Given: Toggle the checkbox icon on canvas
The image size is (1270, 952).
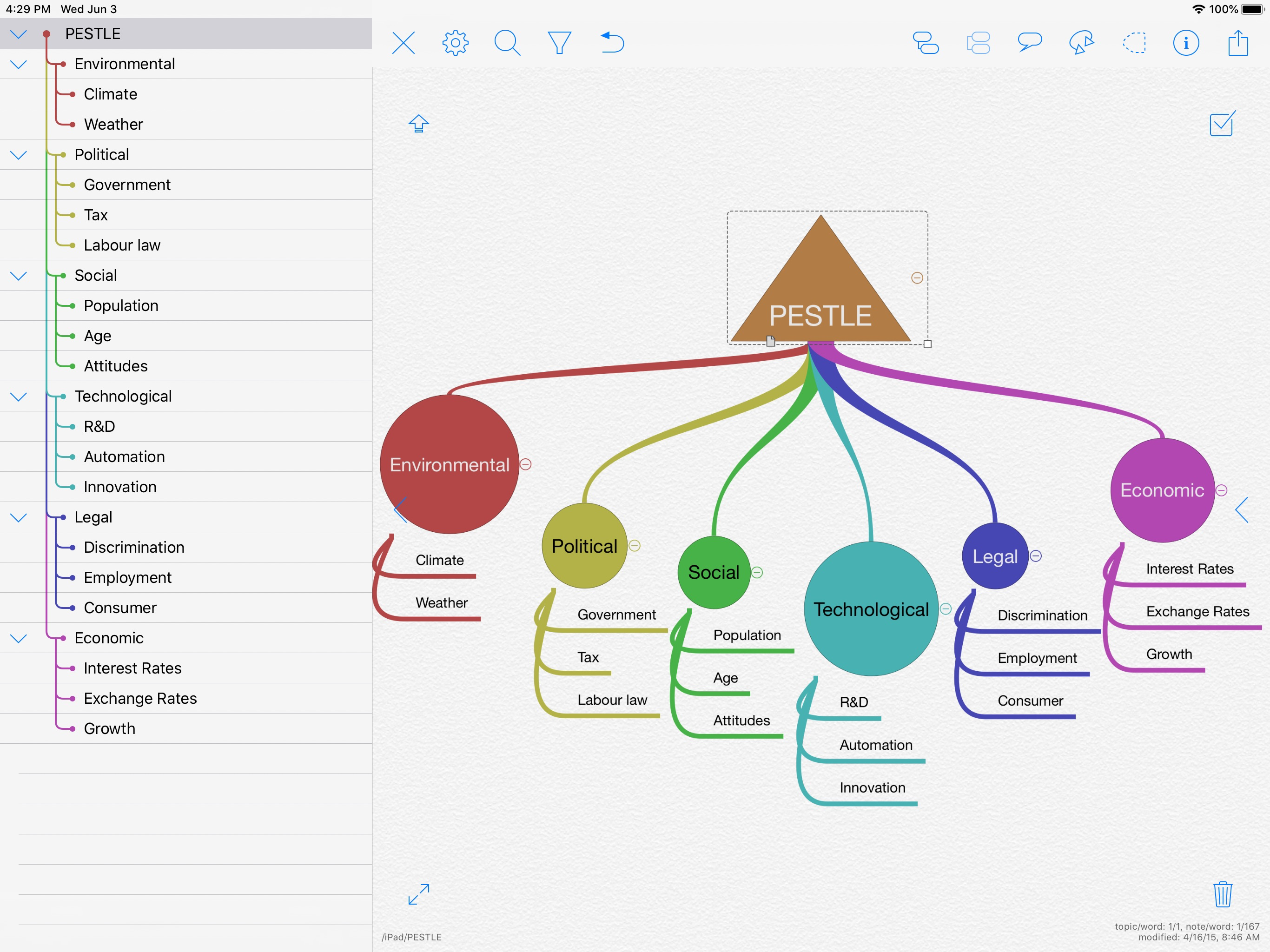Looking at the screenshot, I should pyautogui.click(x=1222, y=124).
